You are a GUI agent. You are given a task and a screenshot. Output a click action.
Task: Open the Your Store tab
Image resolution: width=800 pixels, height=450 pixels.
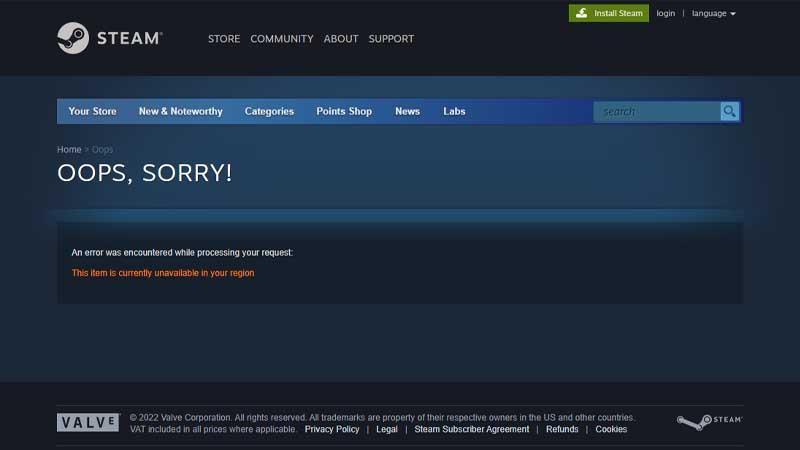coord(92,111)
